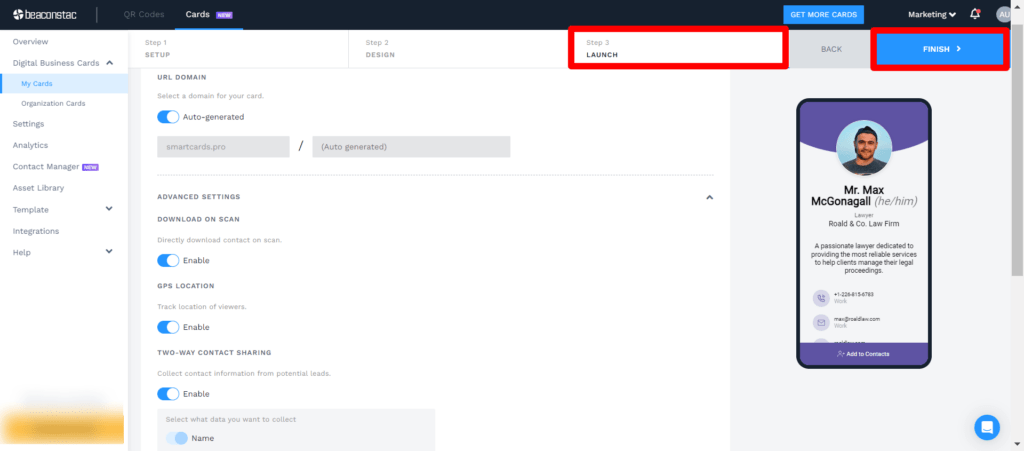Toggle GPS Location Enable switch
1024x451 pixels.
click(x=168, y=327)
